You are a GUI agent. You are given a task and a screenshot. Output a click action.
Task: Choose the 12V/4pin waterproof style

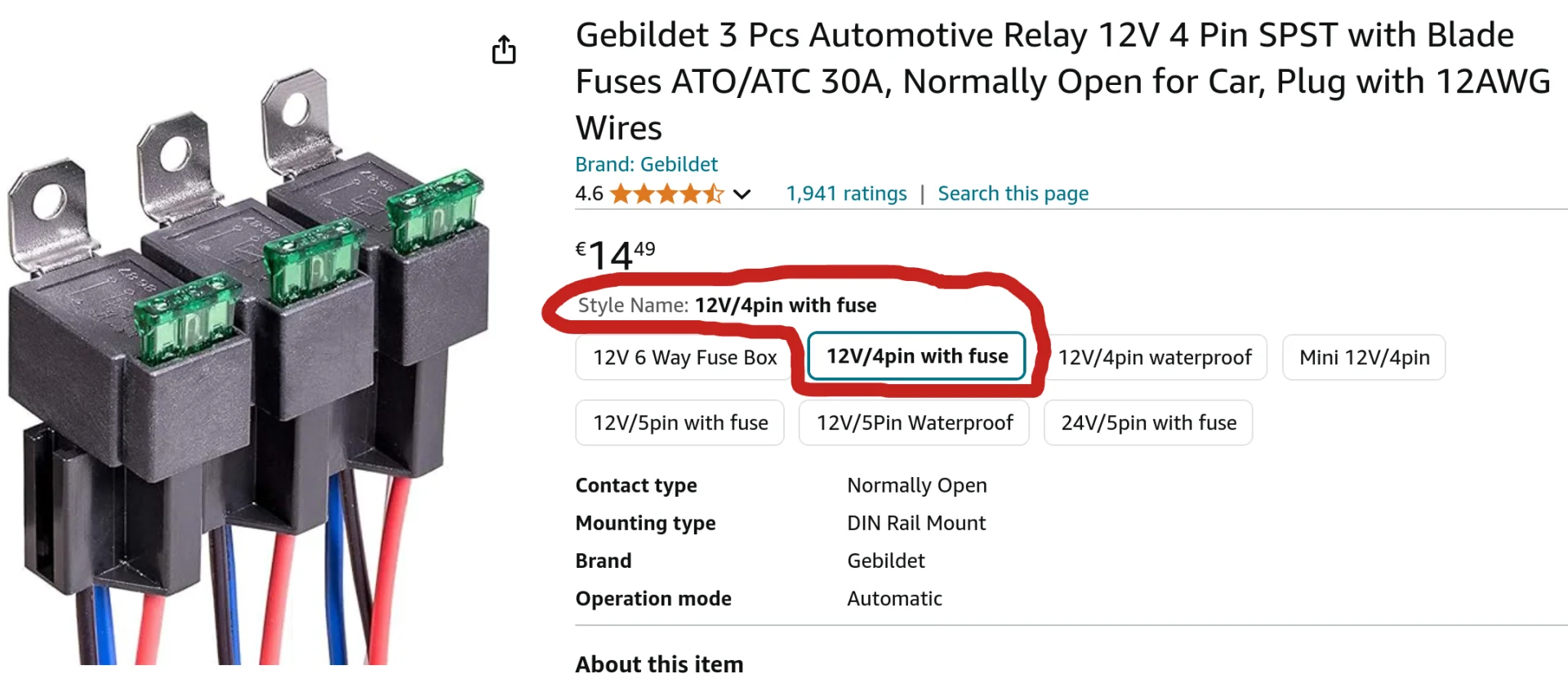click(1155, 358)
